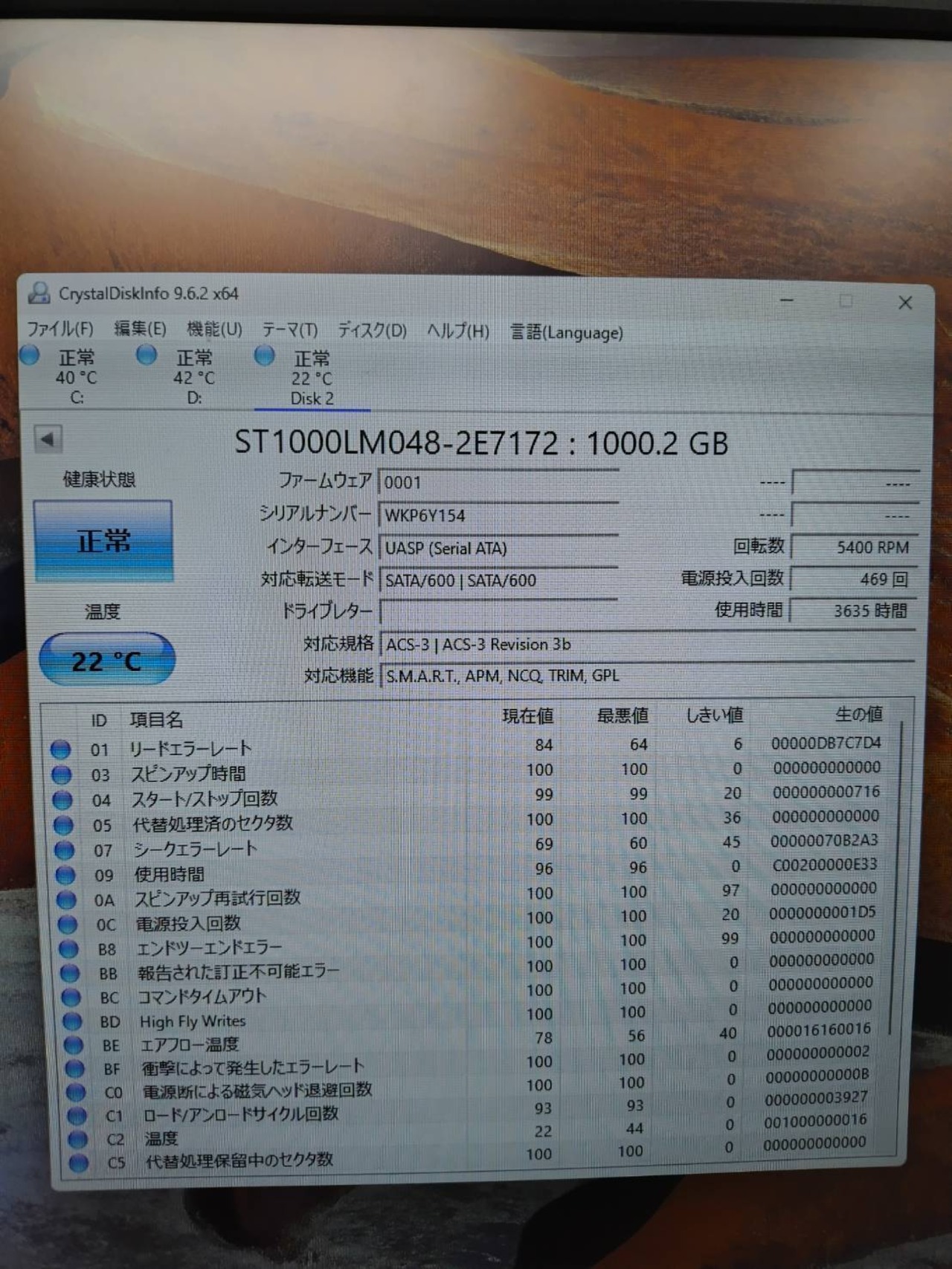The image size is (952, 1269).
Task: Click status orb for ID C2 温度 row
Action: point(77,1139)
